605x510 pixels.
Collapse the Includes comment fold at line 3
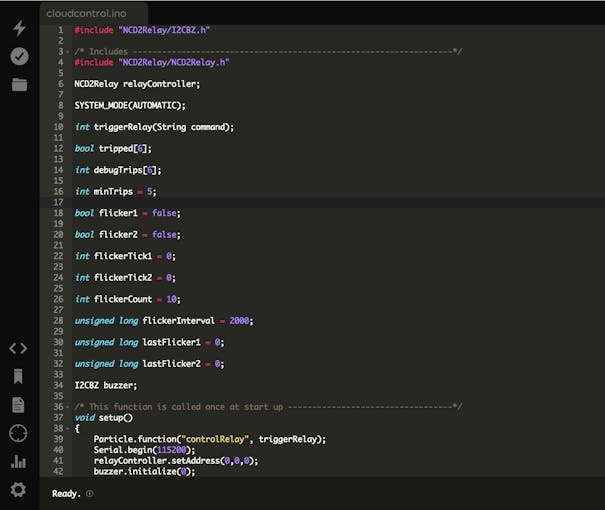click(x=68, y=52)
